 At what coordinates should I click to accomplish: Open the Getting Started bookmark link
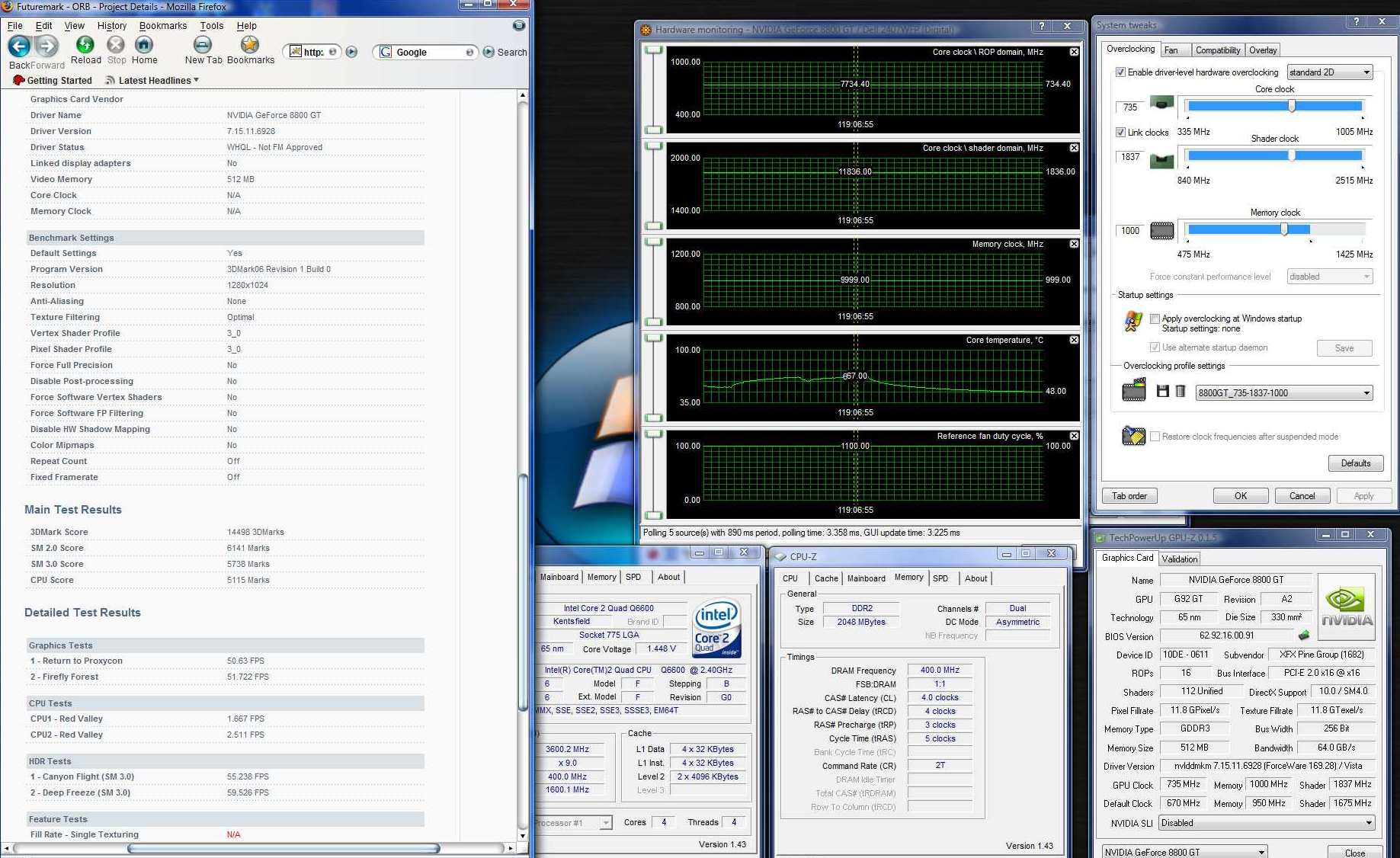[53, 80]
